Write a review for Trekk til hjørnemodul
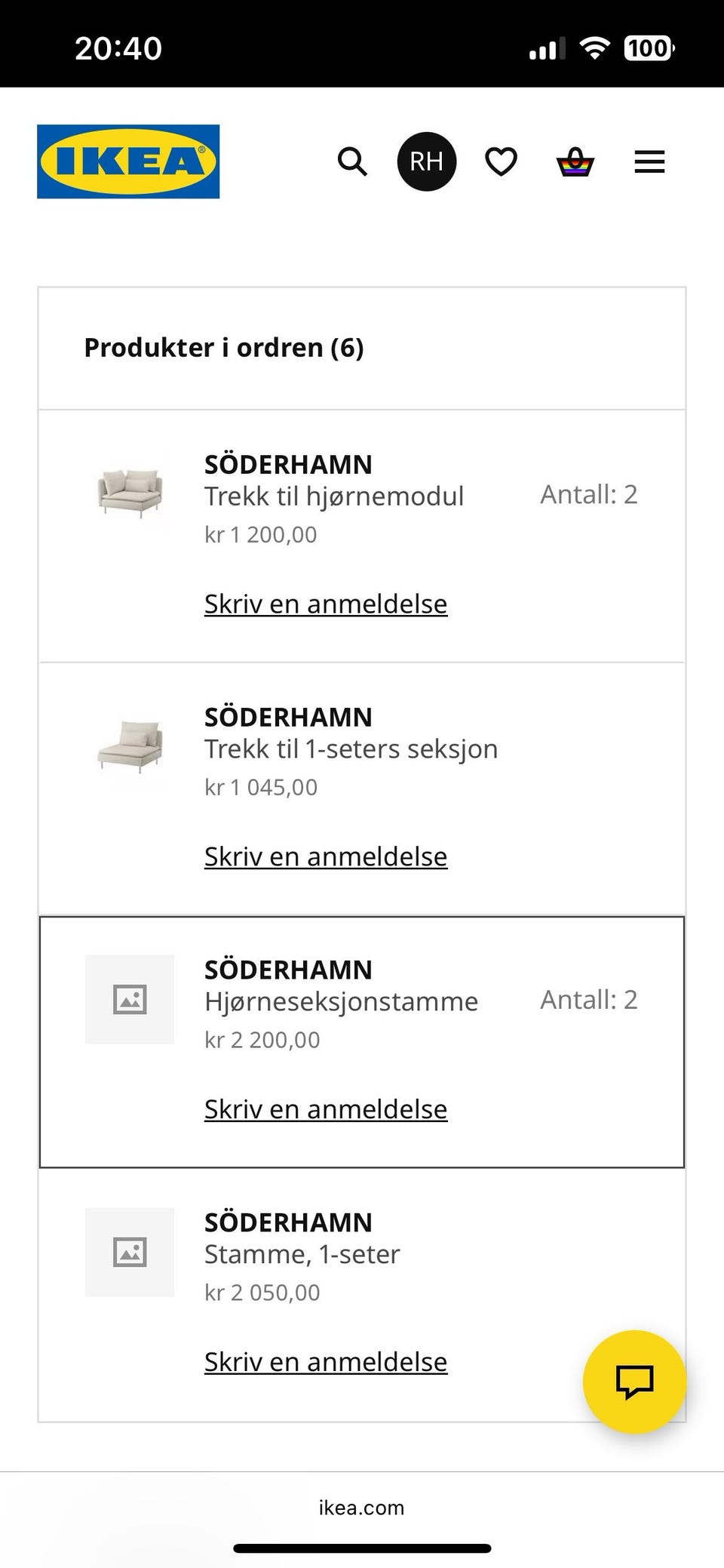This screenshot has width=724, height=1568. point(325,604)
